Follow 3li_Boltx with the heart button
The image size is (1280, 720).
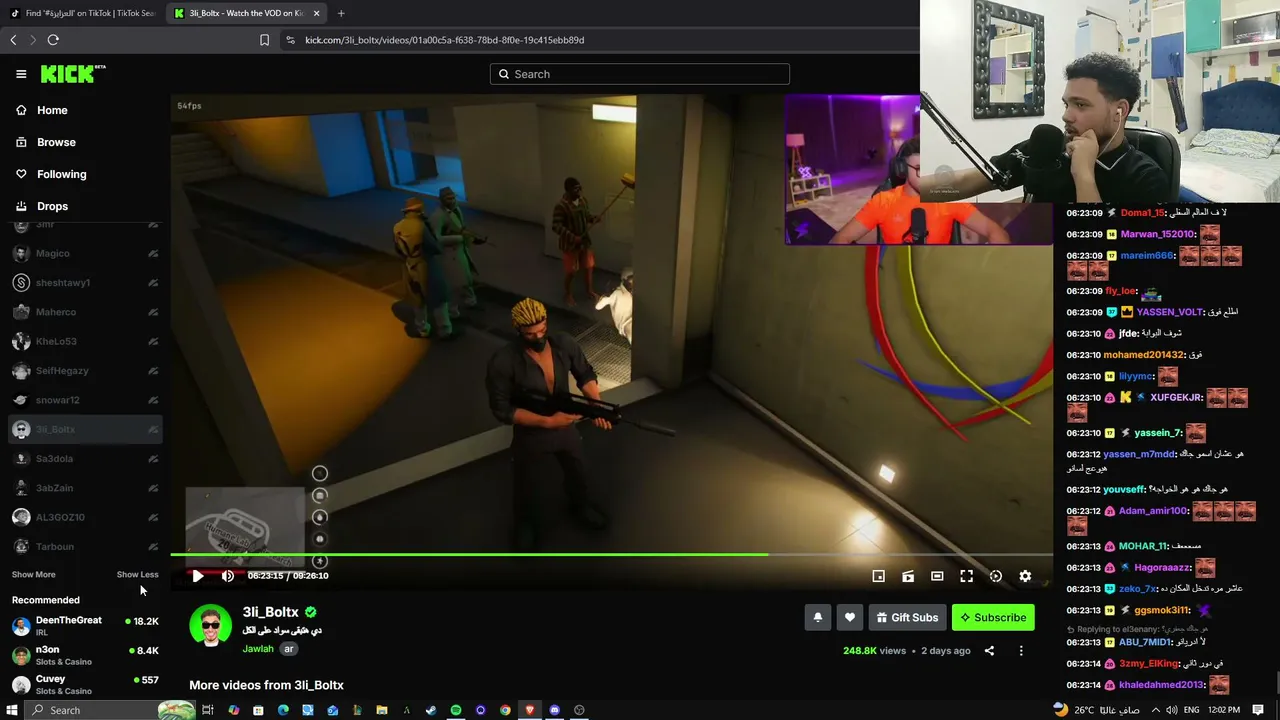(850, 618)
